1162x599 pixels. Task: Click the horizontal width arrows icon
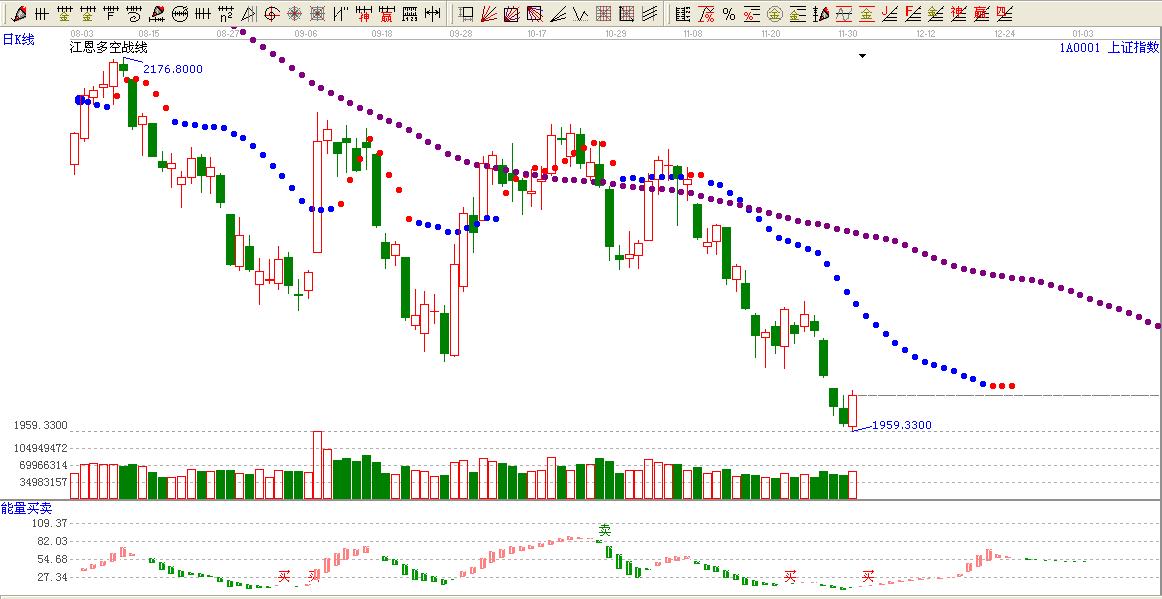[432, 14]
